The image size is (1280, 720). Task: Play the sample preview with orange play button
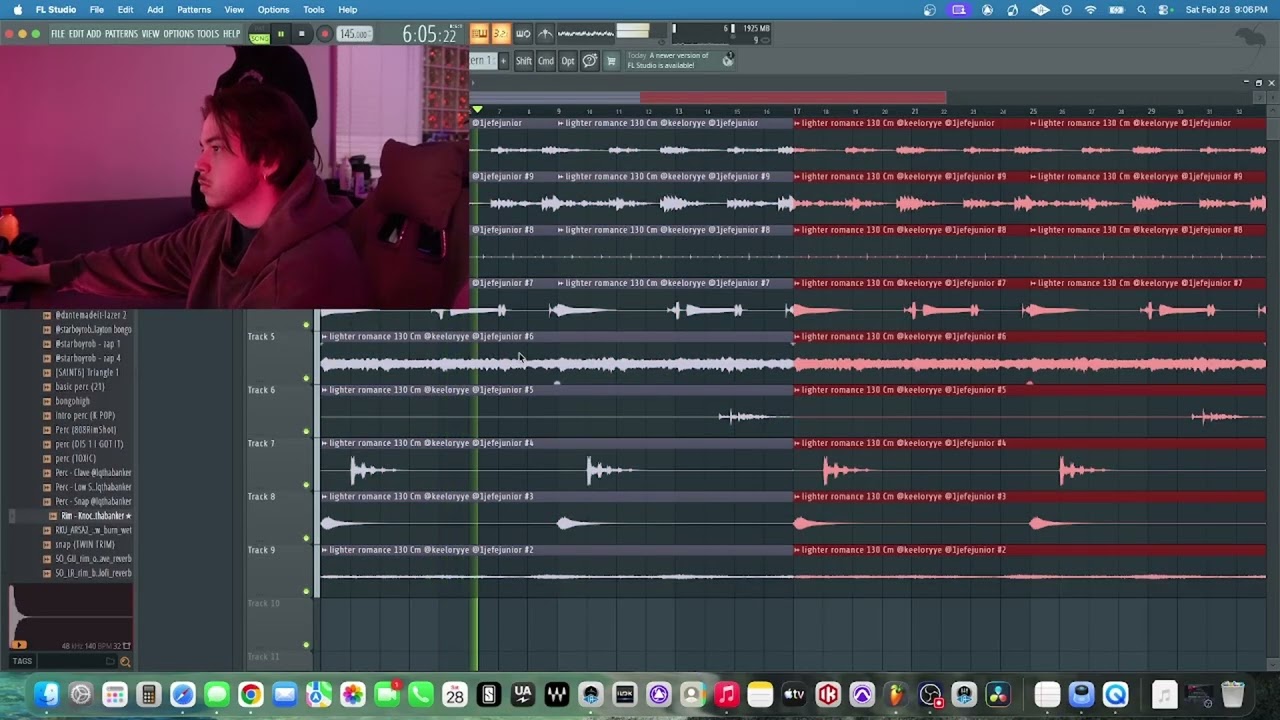click(19, 645)
